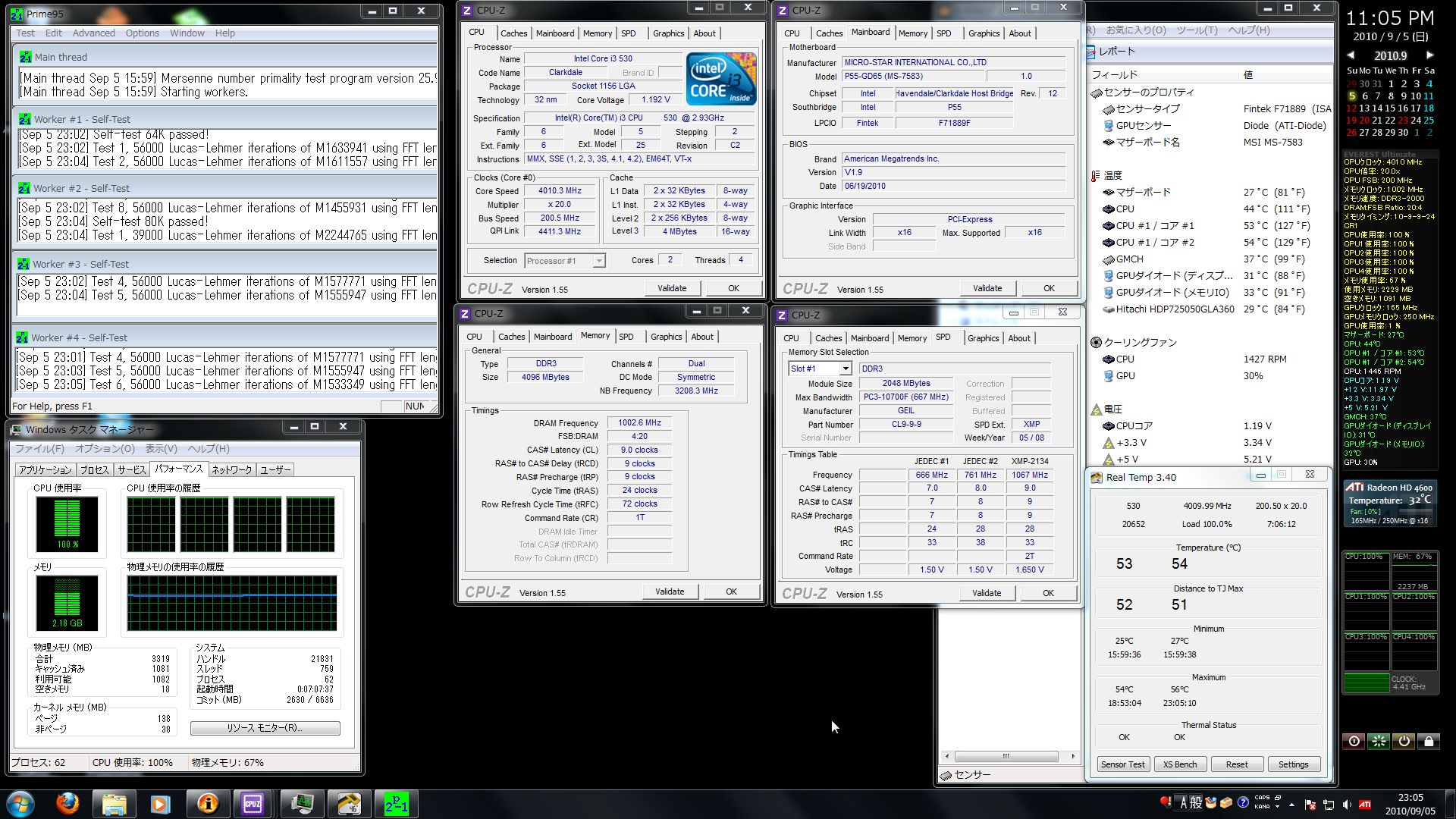Open the Prime95 Options menu
This screenshot has height=819, width=1456.
click(143, 33)
